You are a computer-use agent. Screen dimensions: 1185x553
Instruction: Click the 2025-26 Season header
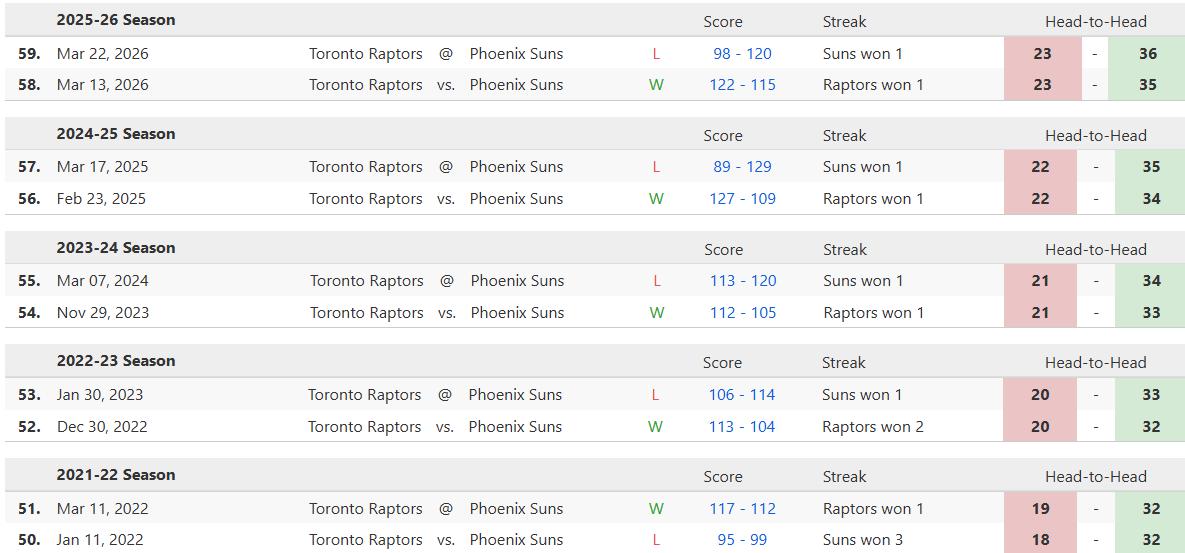(x=116, y=20)
